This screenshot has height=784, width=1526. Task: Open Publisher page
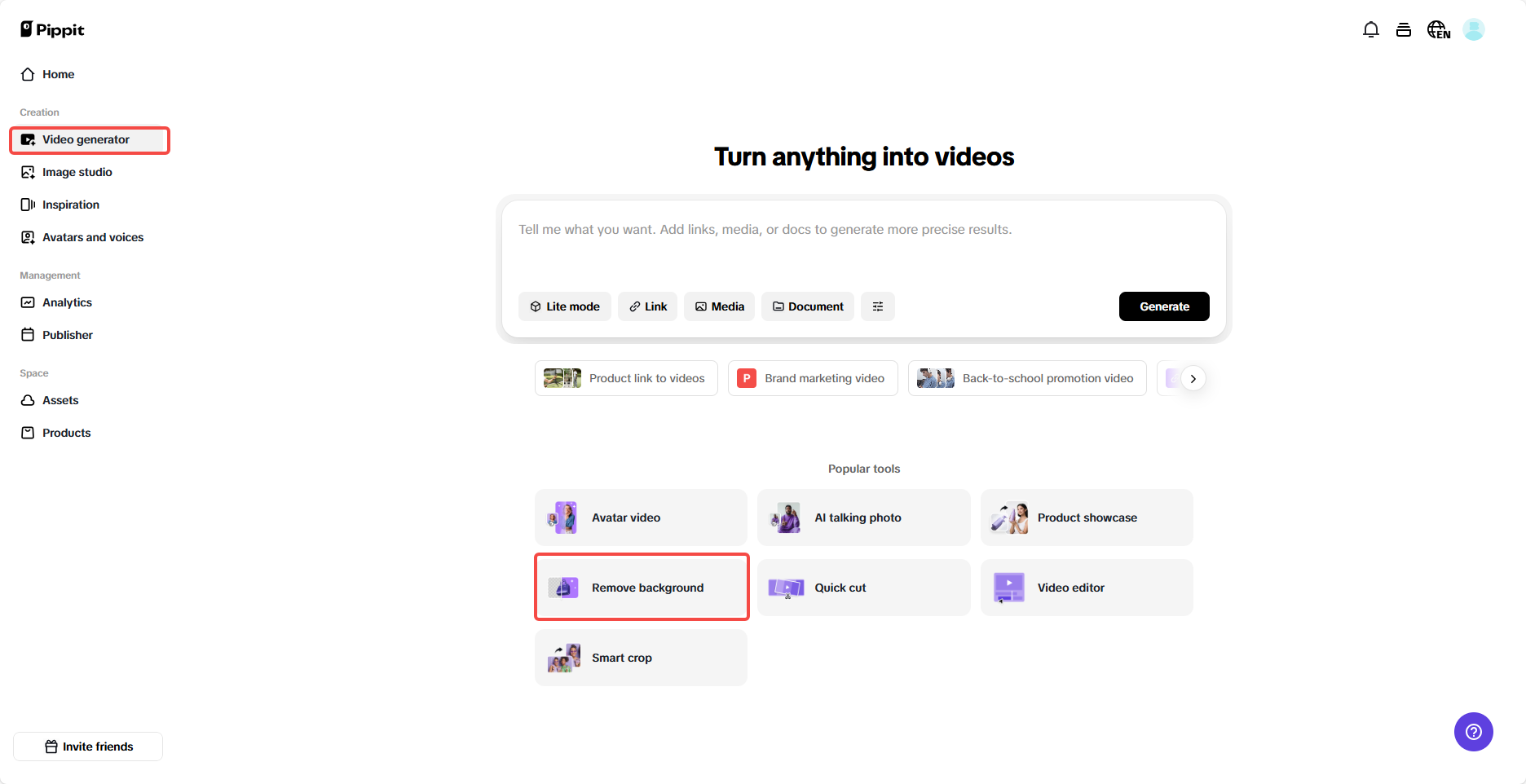tap(89, 335)
